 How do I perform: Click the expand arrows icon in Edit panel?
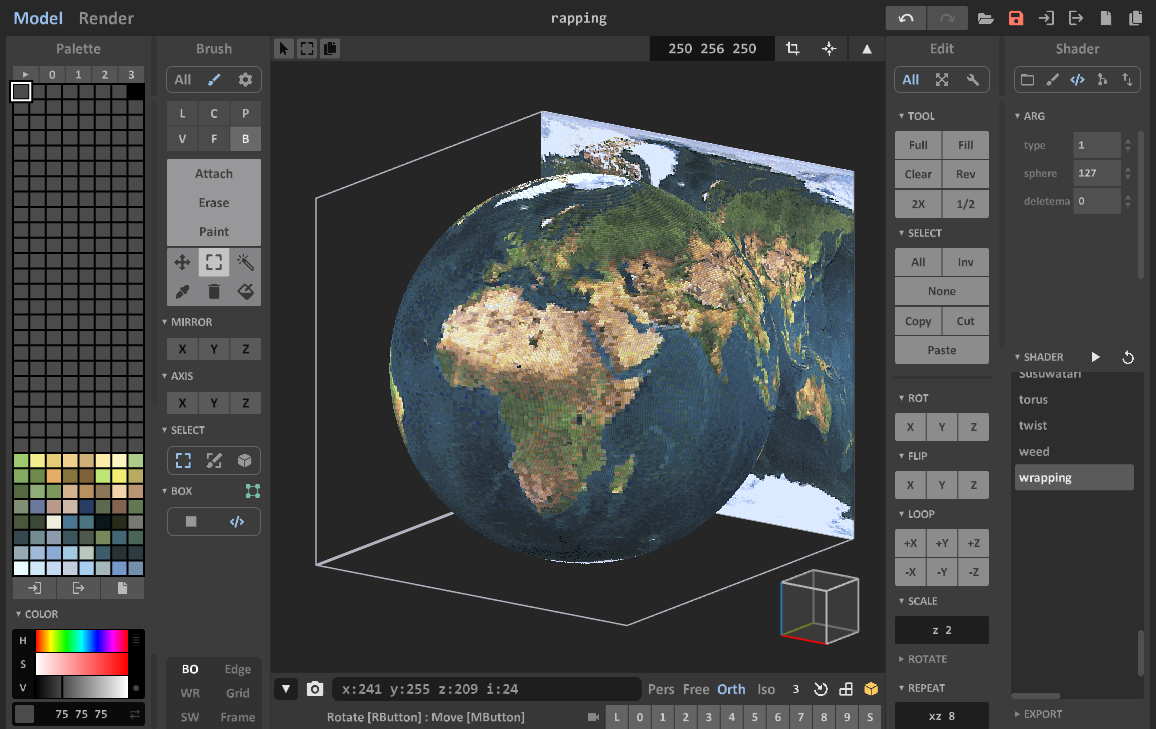(942, 80)
